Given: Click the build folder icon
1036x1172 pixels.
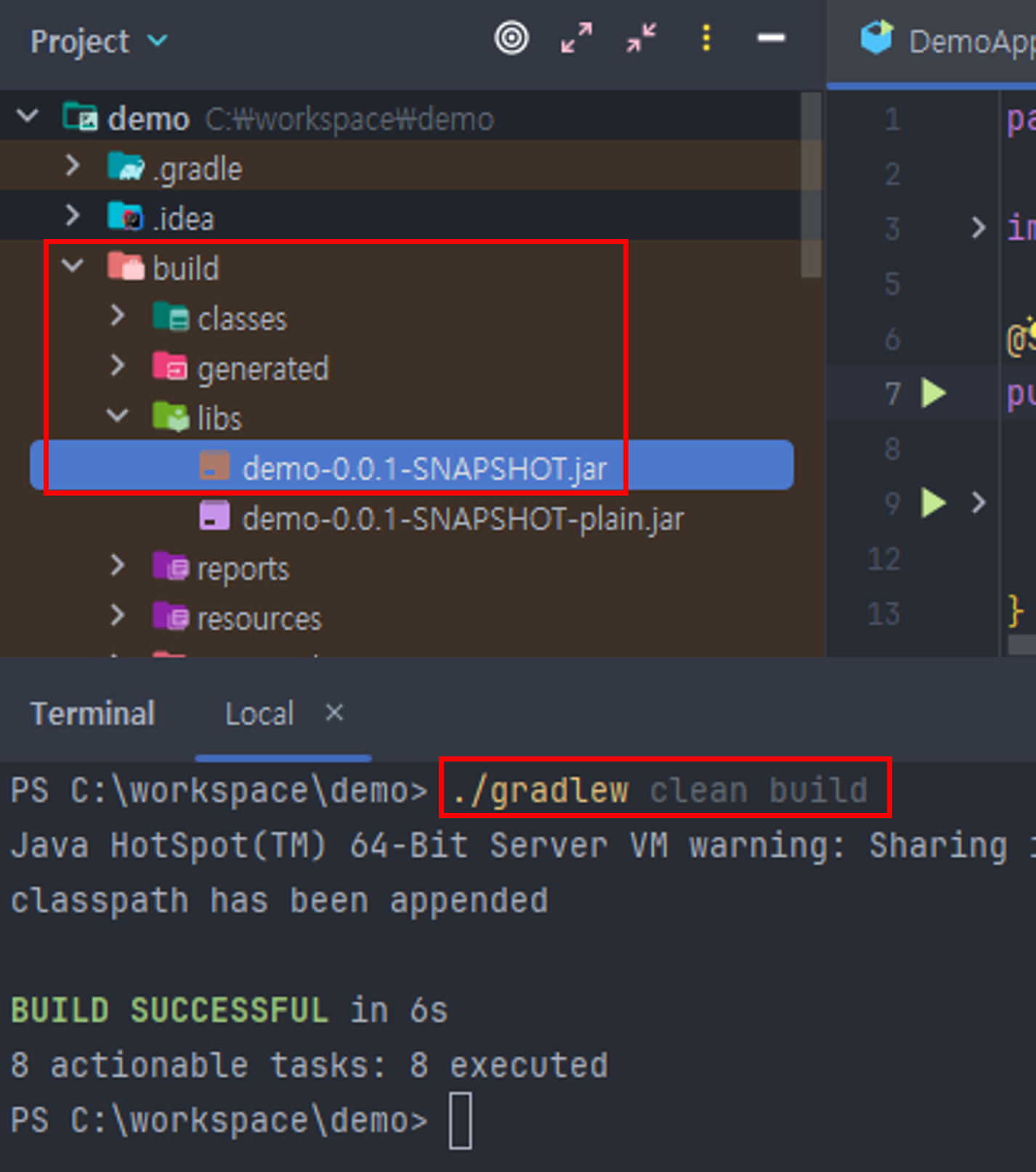Looking at the screenshot, I should [126, 266].
